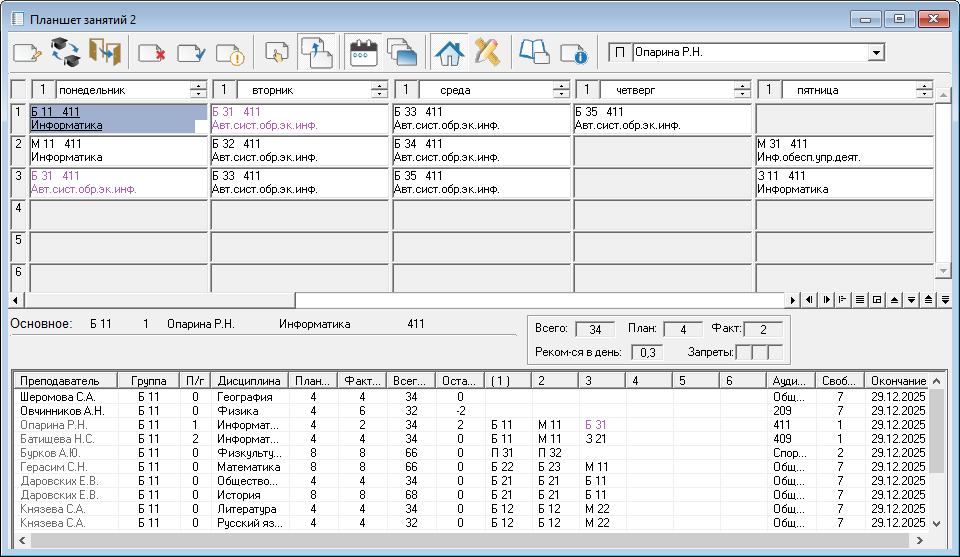The width and height of the screenshot is (960, 557).
Task: Click the edit lesson pencil icon
Action: (x=27, y=53)
